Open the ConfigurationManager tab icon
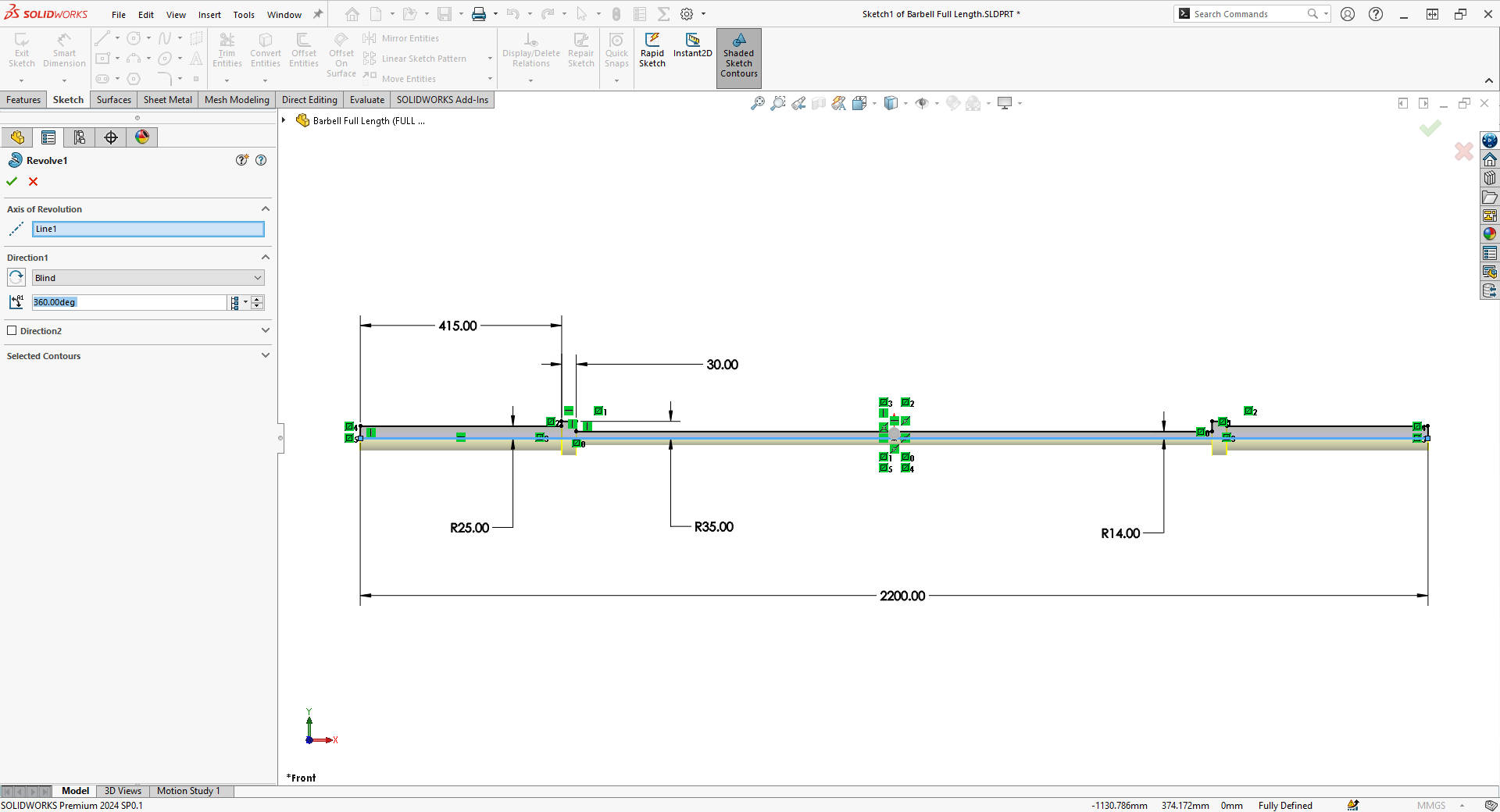Screen dimensions: 1500x812 80,137
